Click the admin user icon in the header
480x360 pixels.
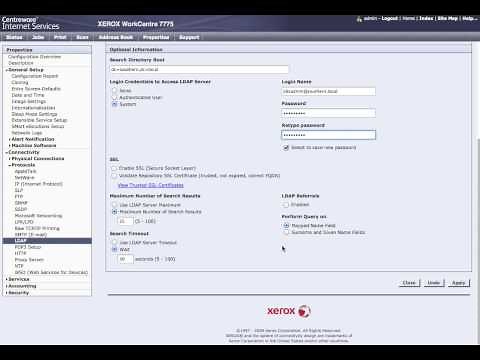tap(359, 19)
